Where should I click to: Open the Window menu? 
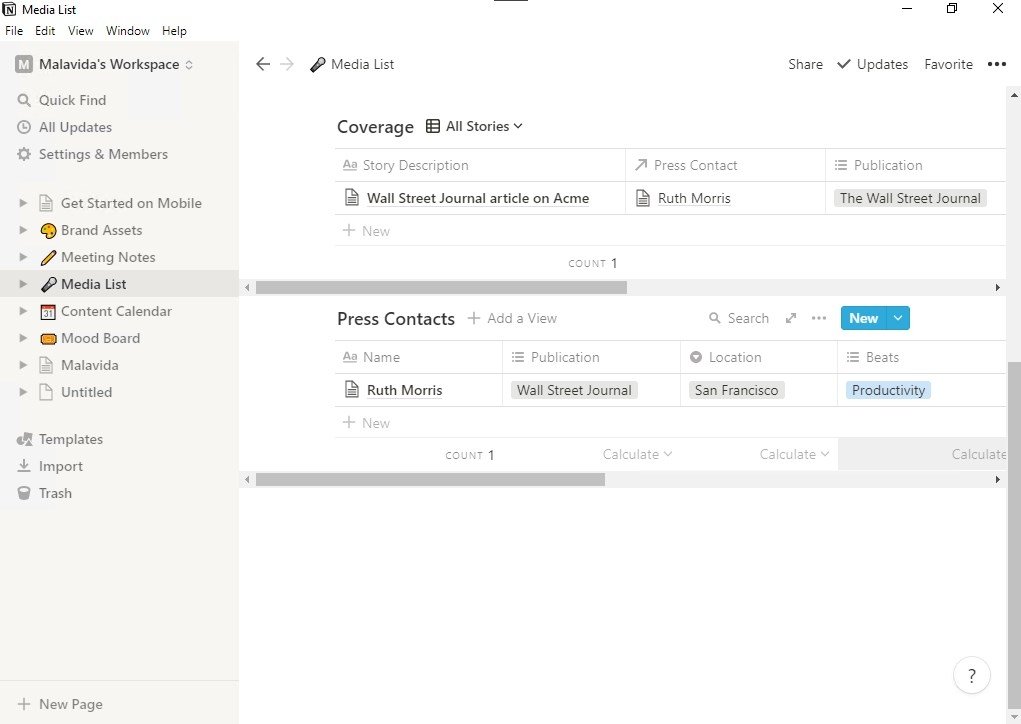pyautogui.click(x=128, y=31)
